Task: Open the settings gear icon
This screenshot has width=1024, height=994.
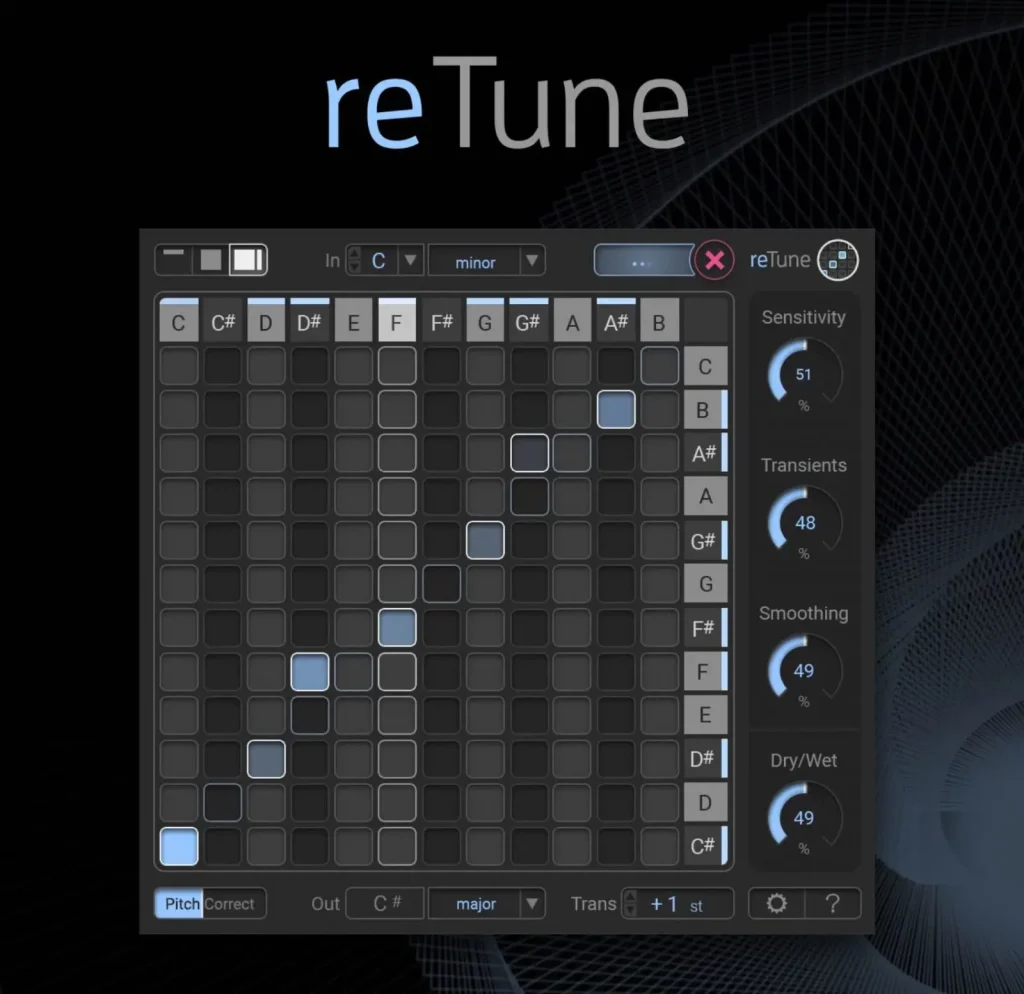Action: [777, 904]
